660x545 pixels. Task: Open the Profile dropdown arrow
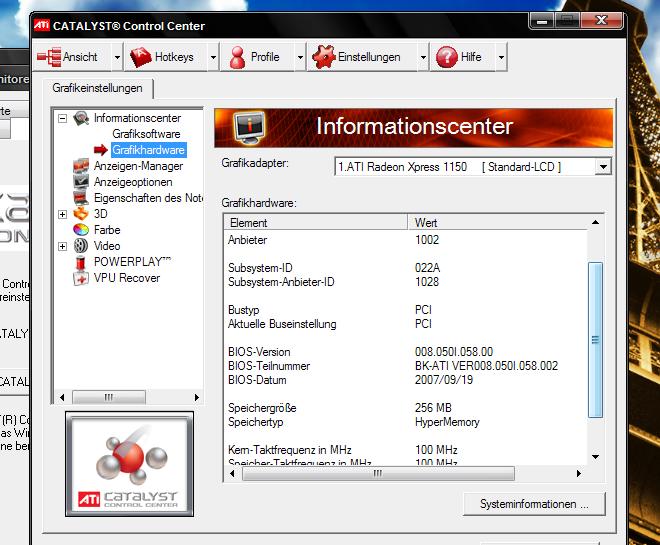click(301, 57)
